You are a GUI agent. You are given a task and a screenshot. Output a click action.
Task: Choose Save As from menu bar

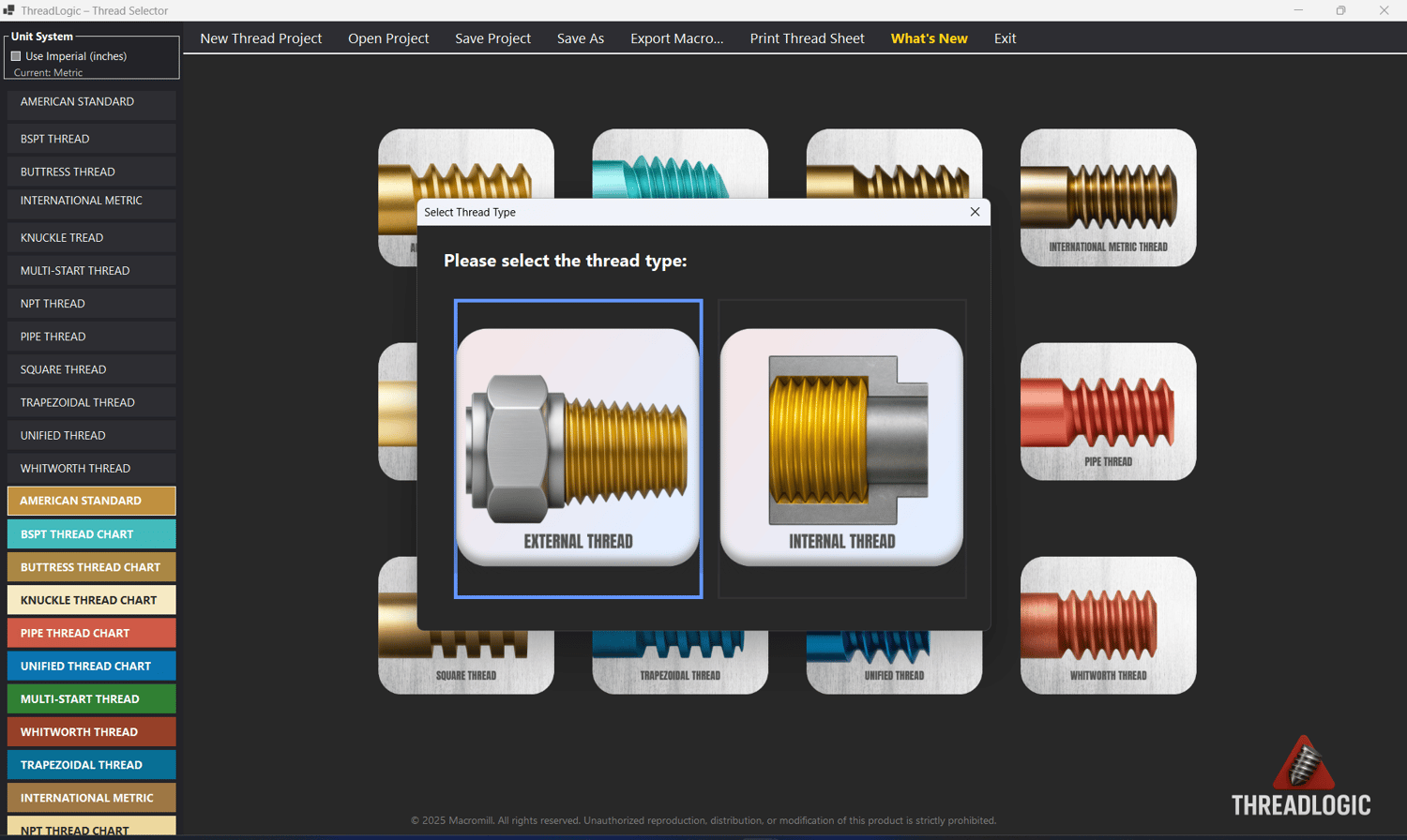(581, 38)
